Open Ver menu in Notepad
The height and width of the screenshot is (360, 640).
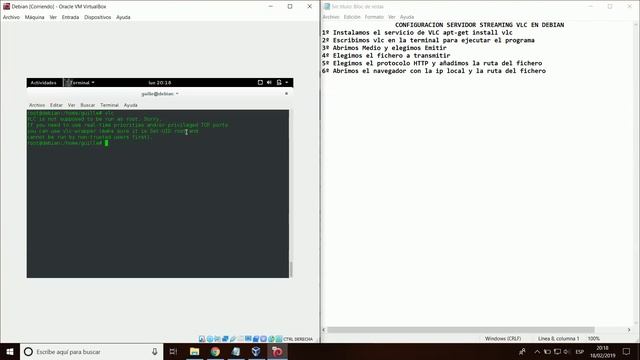[392, 17]
